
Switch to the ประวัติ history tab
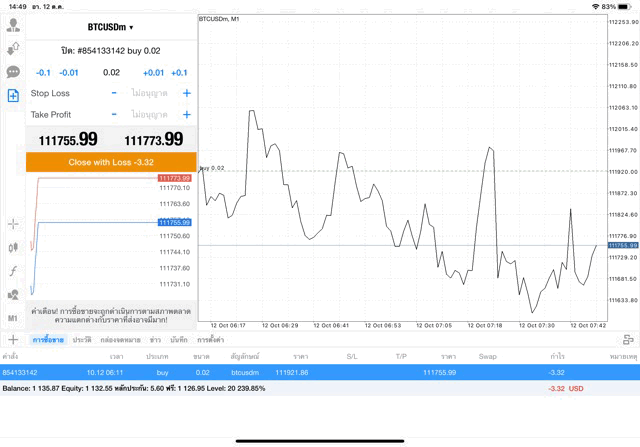[81, 340]
